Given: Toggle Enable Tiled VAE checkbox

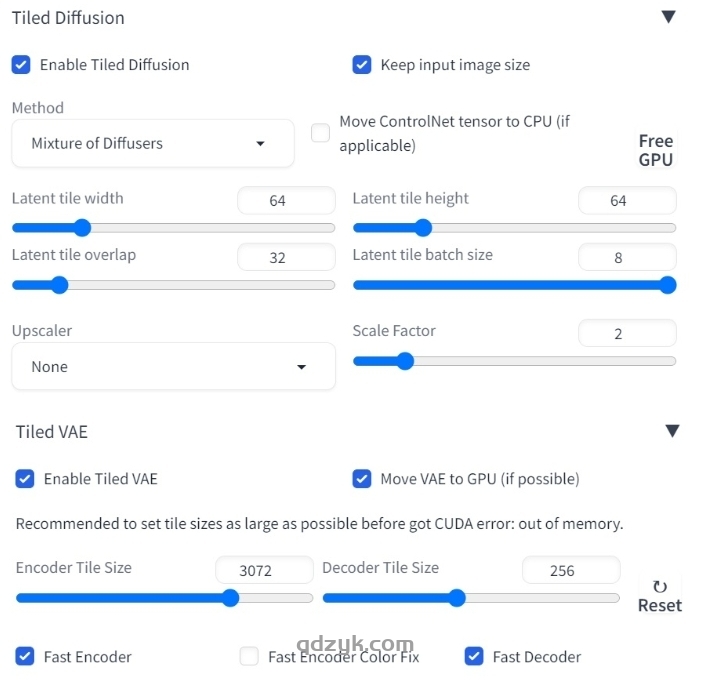Looking at the screenshot, I should click(x=25, y=479).
